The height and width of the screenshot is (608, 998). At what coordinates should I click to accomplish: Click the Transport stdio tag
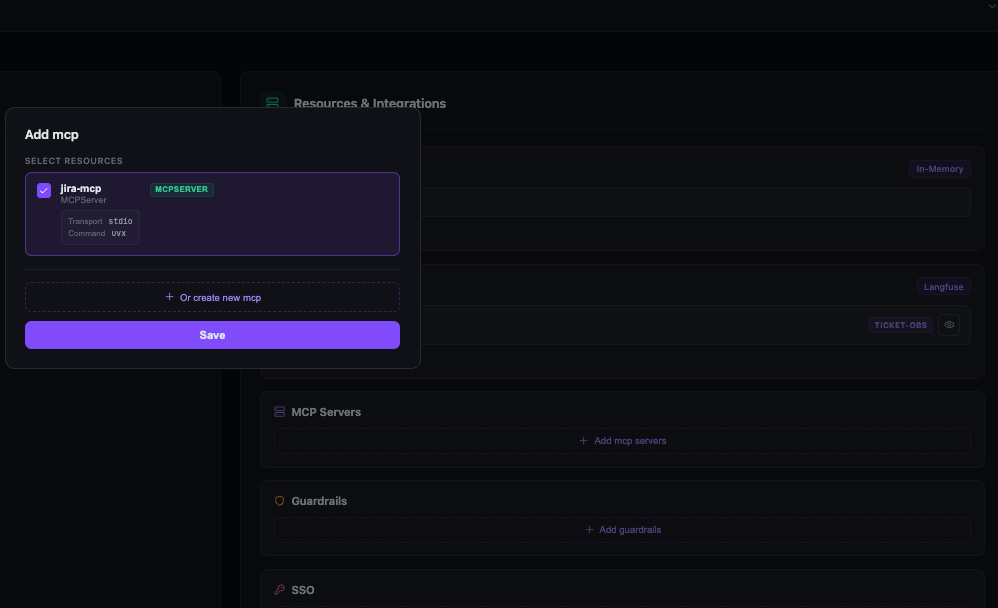tap(102, 221)
